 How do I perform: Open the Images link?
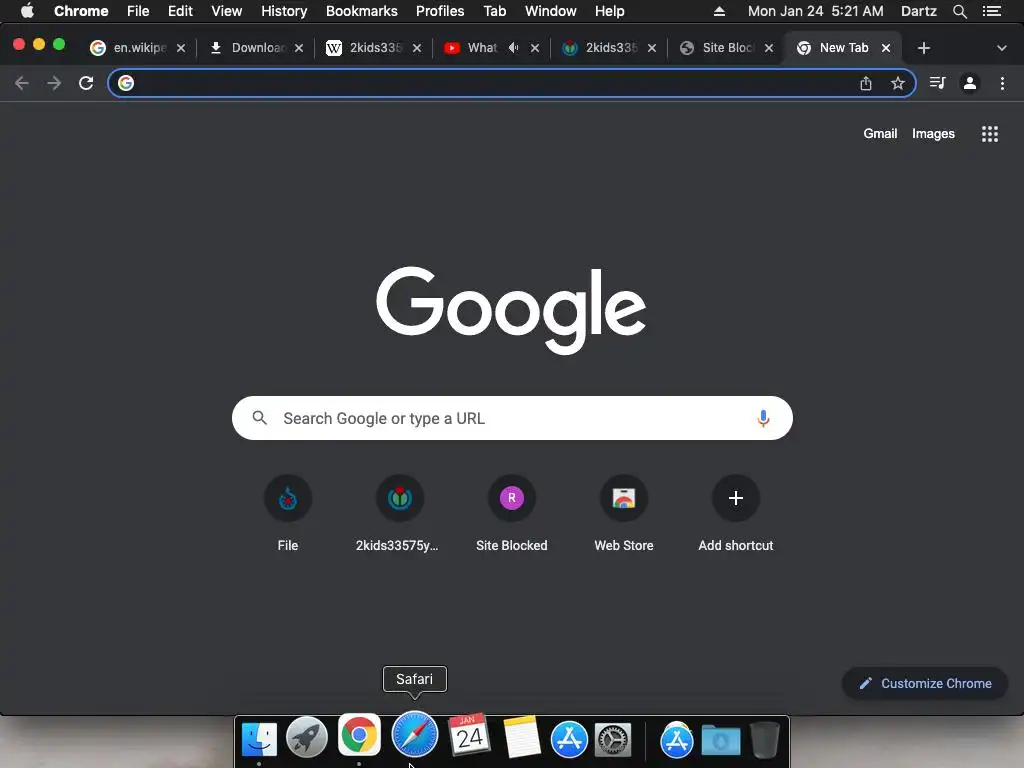[933, 133]
